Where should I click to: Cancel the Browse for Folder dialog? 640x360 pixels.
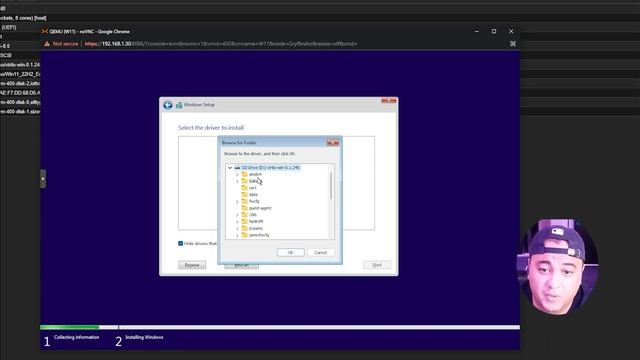(x=321, y=253)
